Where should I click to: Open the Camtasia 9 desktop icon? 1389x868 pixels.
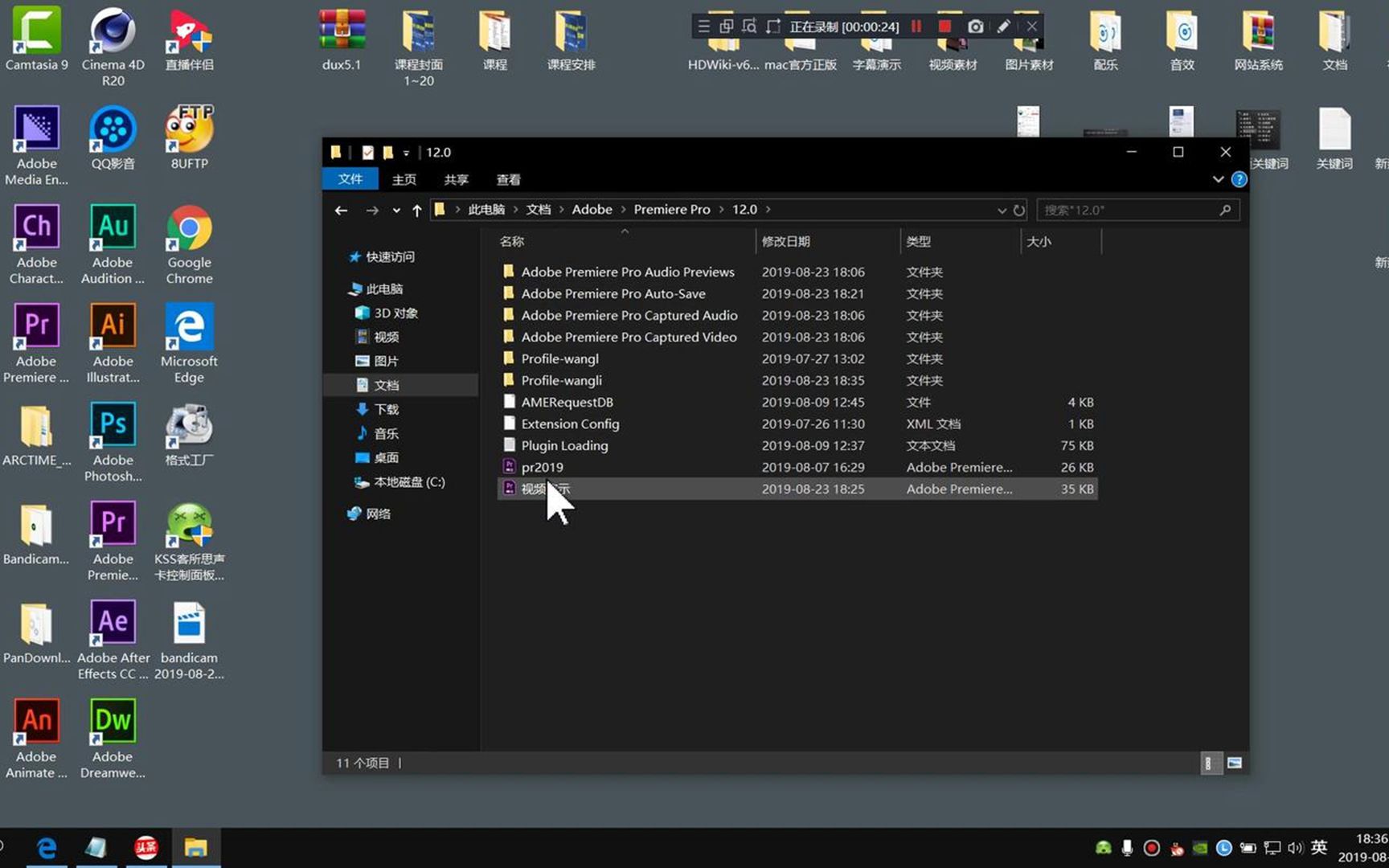(36, 39)
